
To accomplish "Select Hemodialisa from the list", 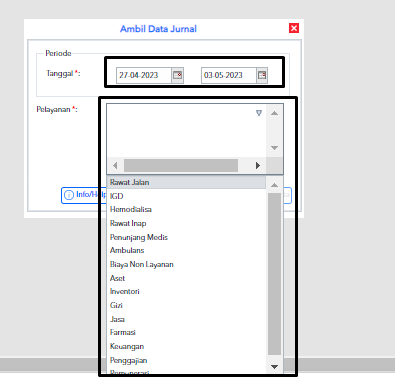I will 186,209.
